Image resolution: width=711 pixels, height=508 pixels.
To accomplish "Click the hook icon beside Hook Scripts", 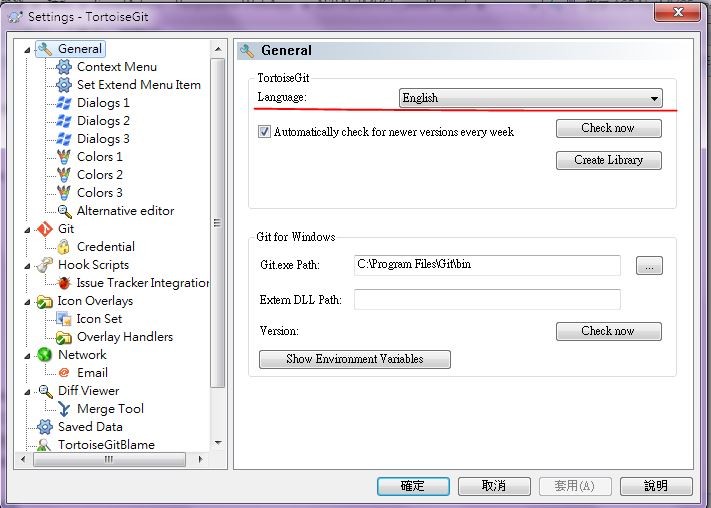I will click(45, 265).
